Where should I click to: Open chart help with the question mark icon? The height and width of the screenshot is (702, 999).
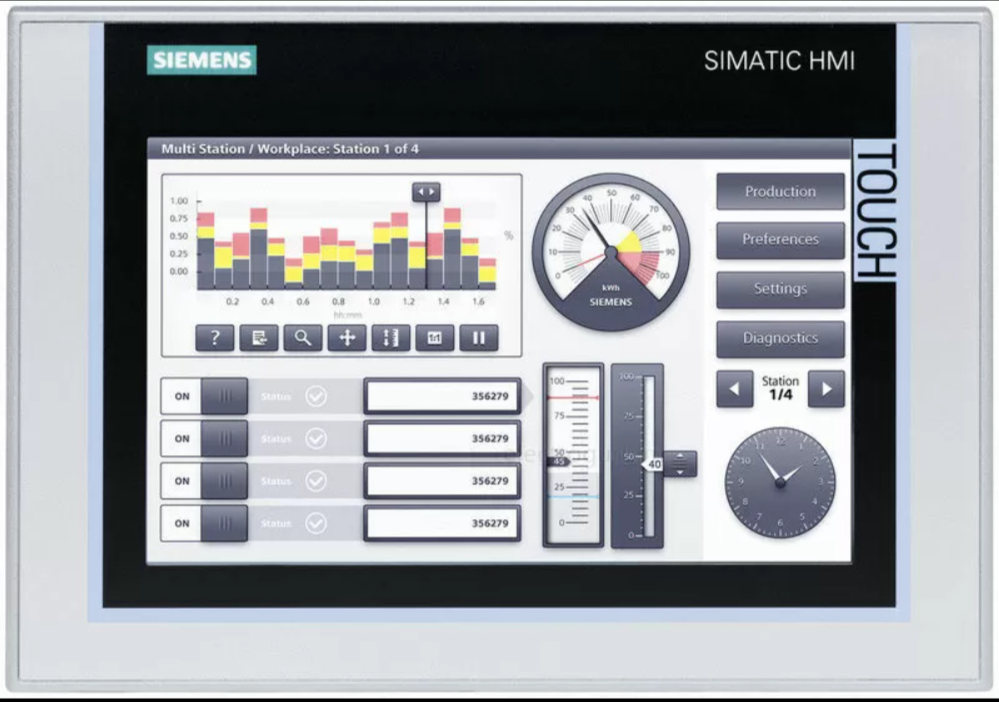point(215,338)
